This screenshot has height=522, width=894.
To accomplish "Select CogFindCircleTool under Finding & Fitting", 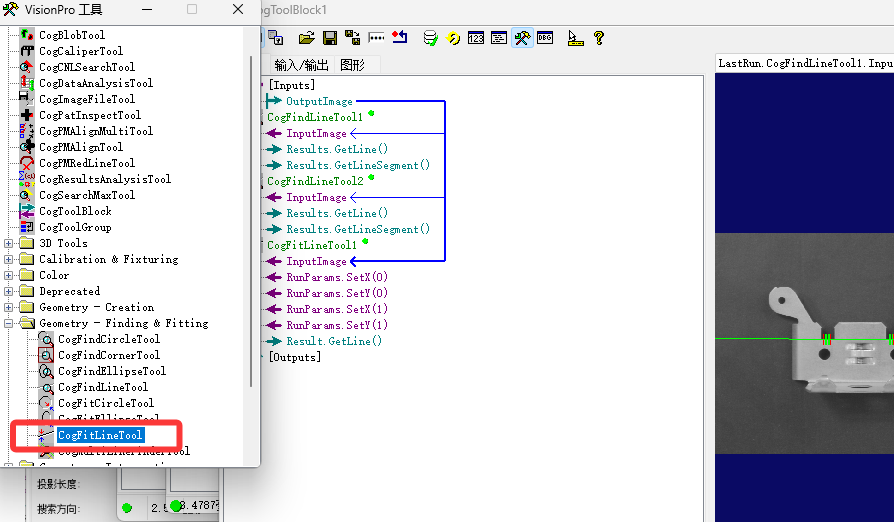I will coord(109,339).
